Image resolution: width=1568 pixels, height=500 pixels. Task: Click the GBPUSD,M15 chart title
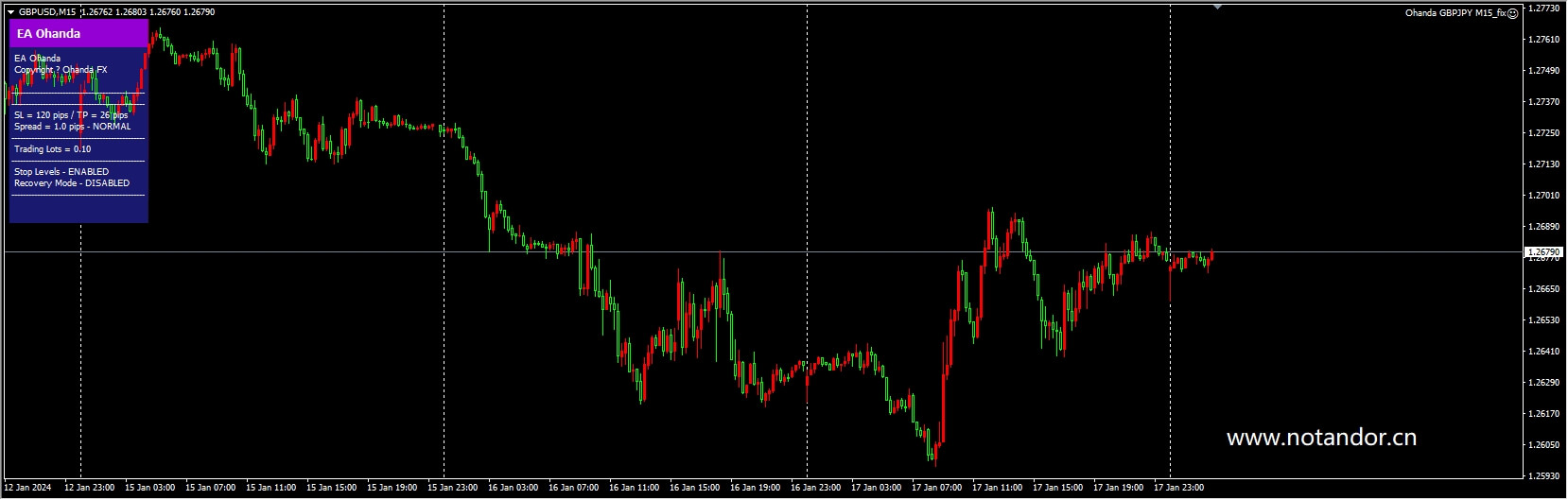(47, 12)
